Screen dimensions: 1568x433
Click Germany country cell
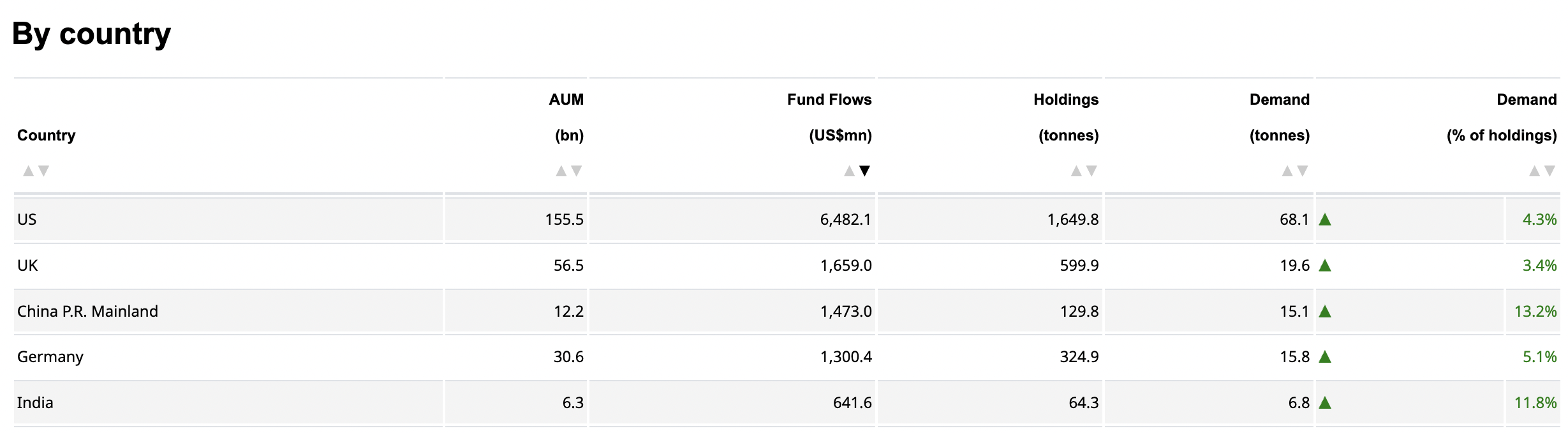pos(50,357)
